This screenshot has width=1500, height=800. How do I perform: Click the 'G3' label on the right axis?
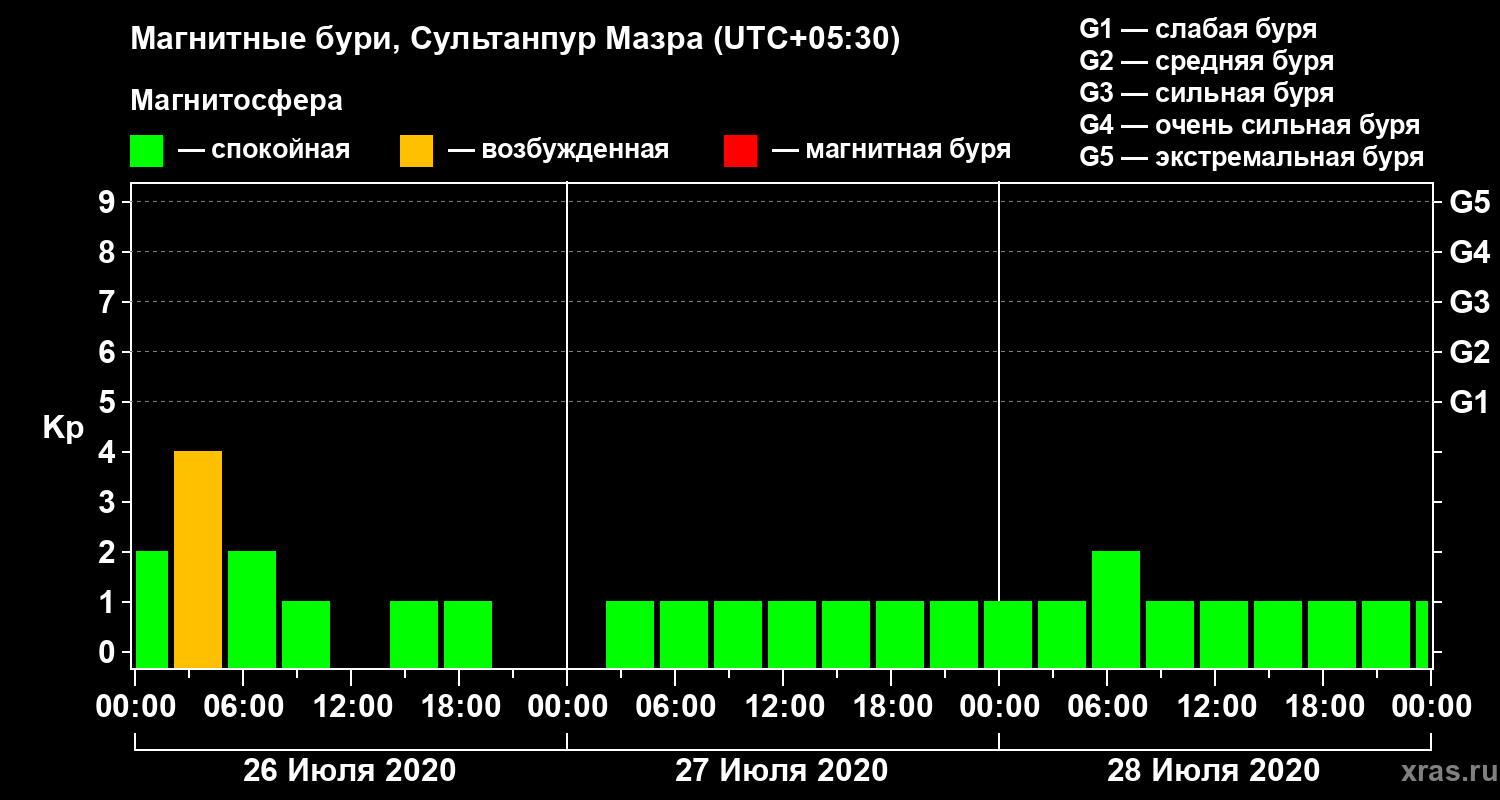(x=1469, y=303)
